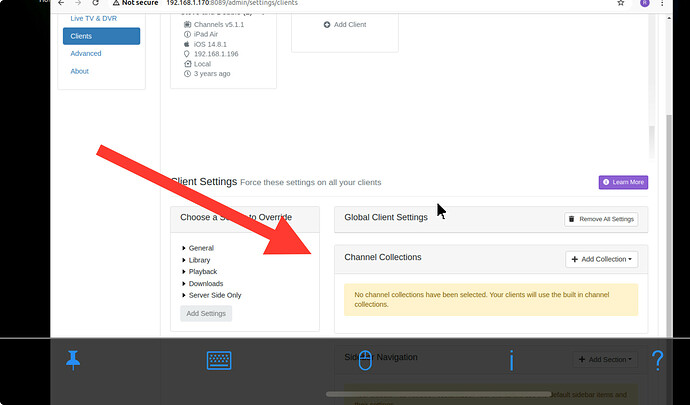Viewport: 690px width, 405px height.
Task: Open help via question mark icon
Action: click(658, 360)
